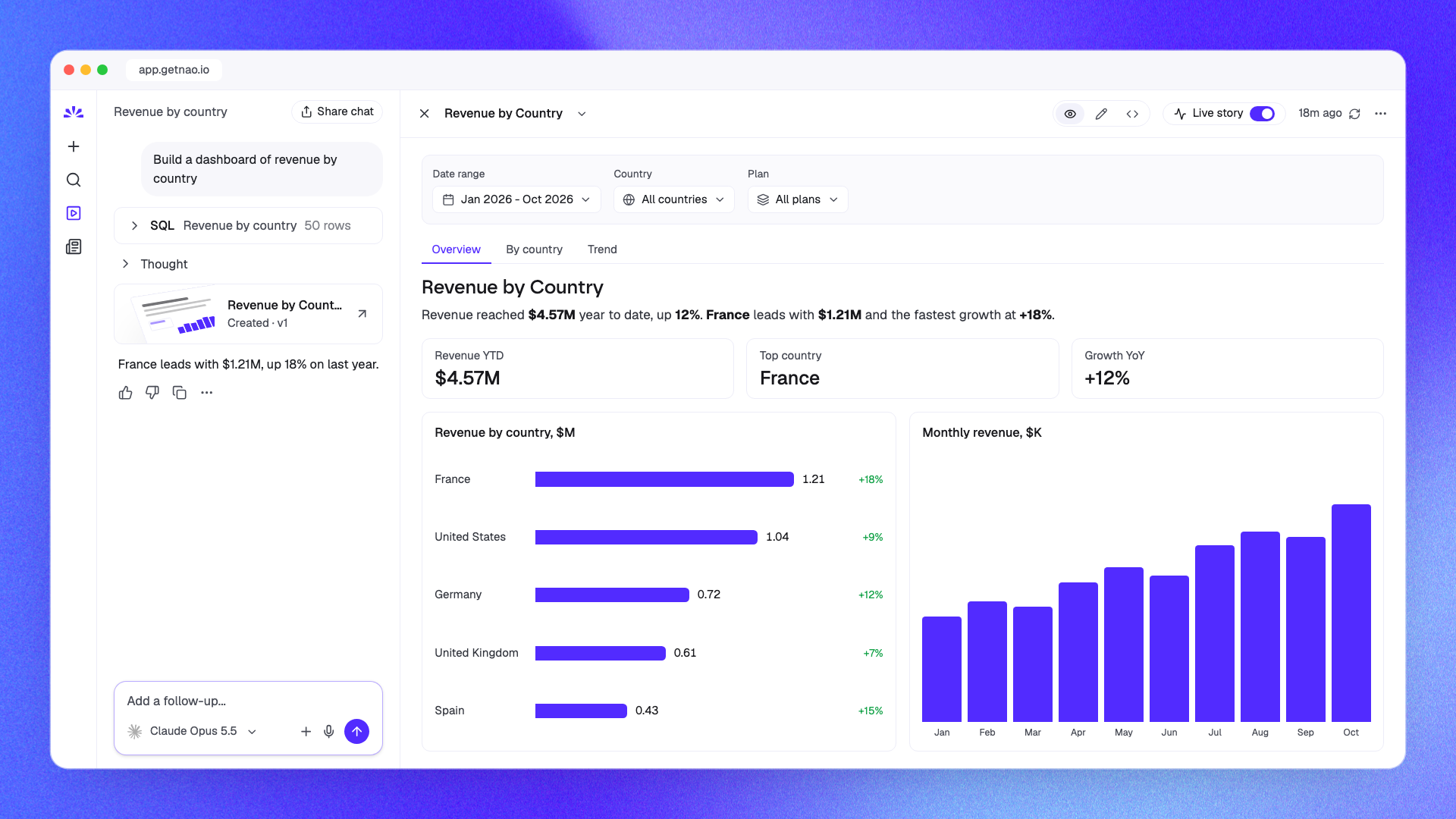This screenshot has height=819, width=1456.
Task: Open the All countries dropdown
Action: pos(674,199)
